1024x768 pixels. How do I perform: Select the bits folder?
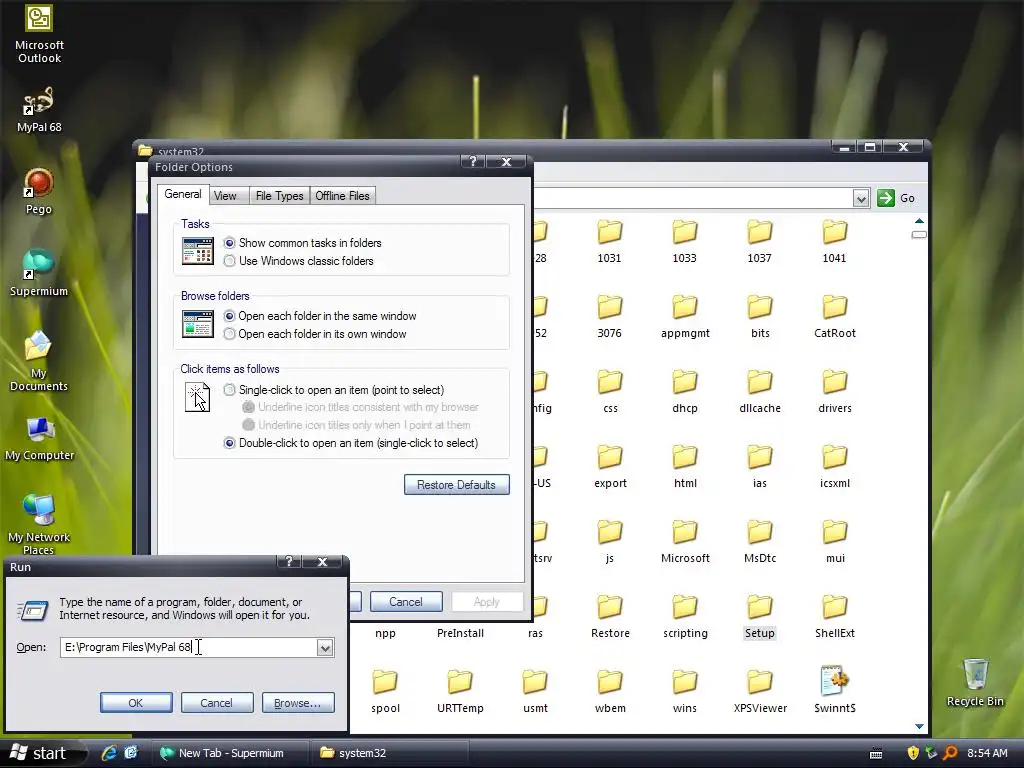760,317
